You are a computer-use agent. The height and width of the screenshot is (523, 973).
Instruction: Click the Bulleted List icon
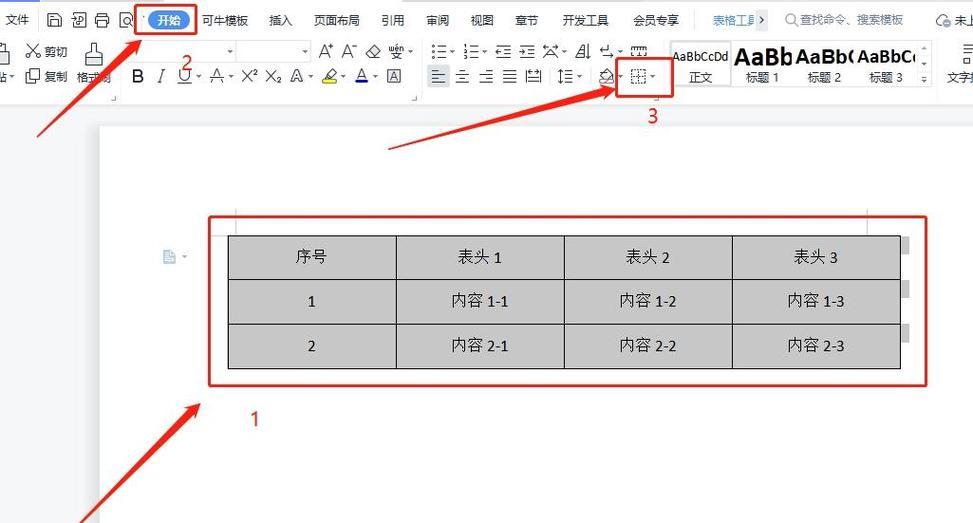[x=439, y=51]
